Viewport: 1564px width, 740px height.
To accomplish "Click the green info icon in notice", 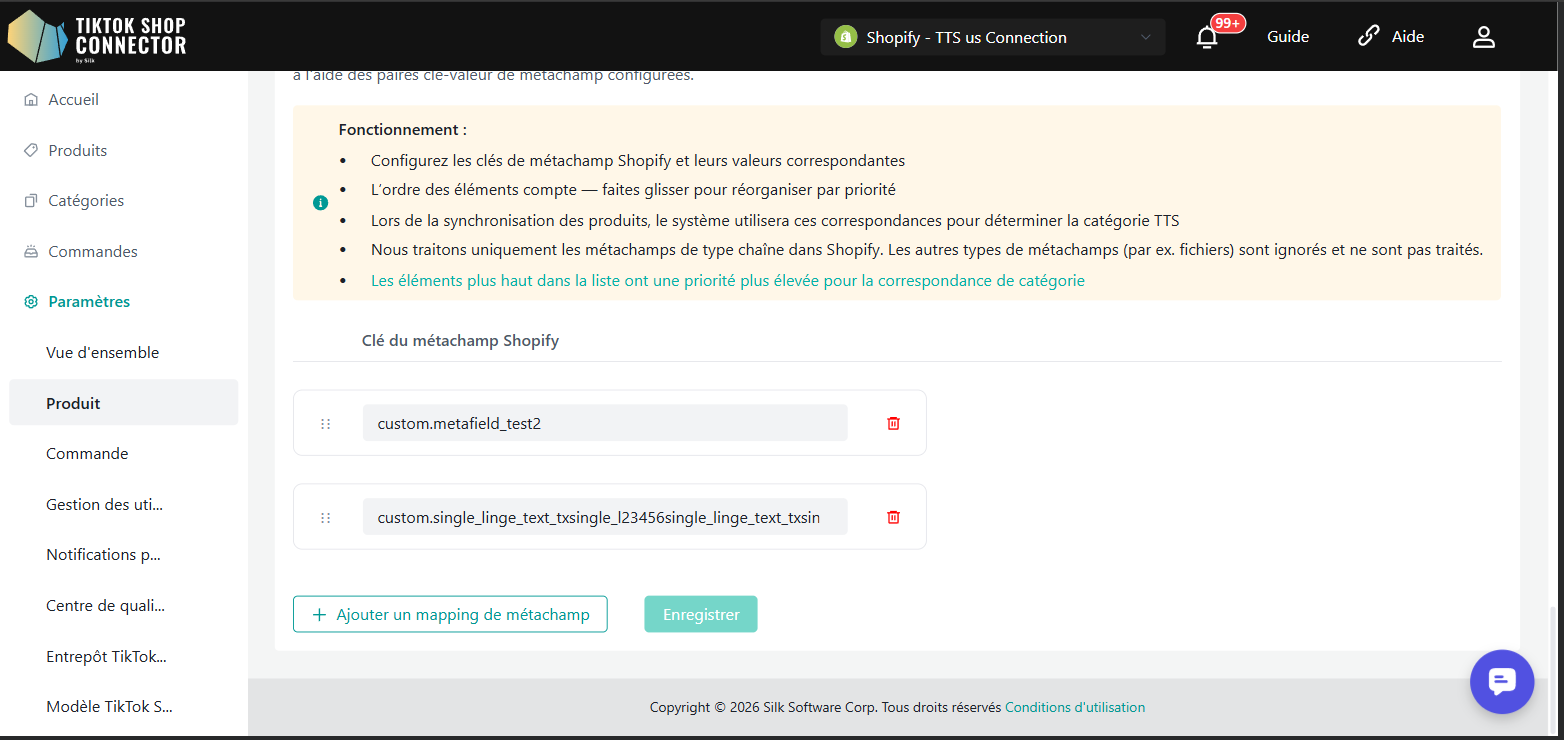I will tap(320, 203).
